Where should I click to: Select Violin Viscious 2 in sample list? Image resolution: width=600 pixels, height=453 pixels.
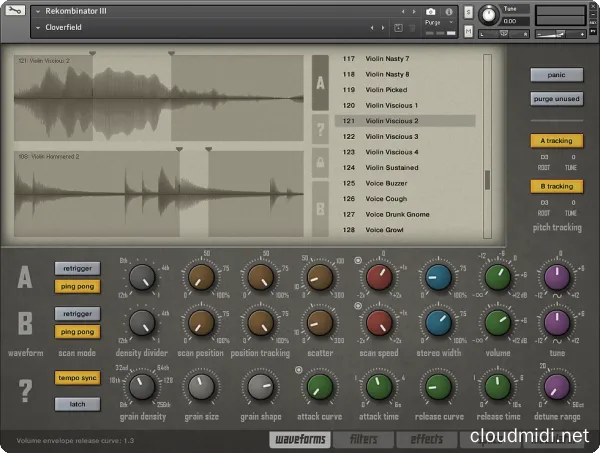tap(405, 121)
